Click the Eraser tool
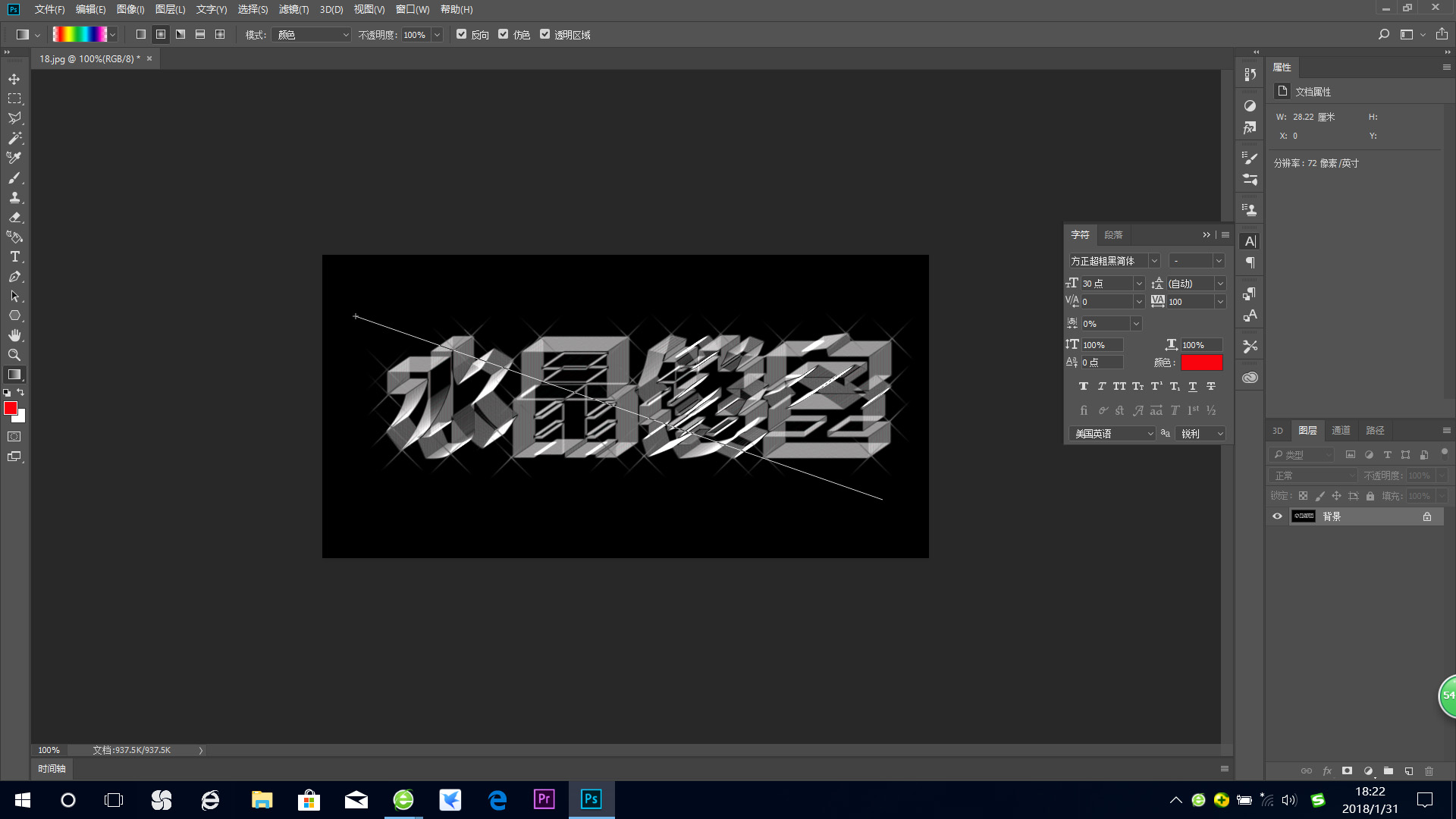1456x819 pixels. 14,217
